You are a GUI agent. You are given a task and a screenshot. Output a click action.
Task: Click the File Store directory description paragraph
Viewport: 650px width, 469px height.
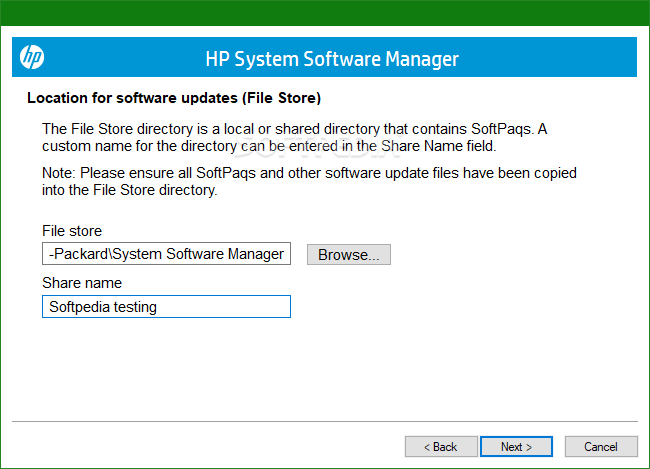(x=294, y=137)
